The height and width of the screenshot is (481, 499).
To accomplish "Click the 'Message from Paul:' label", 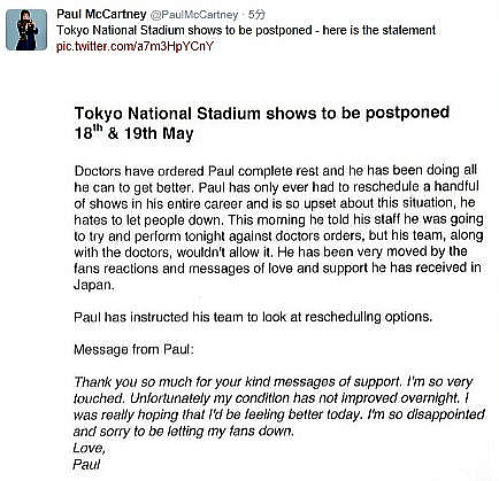I will (134, 350).
